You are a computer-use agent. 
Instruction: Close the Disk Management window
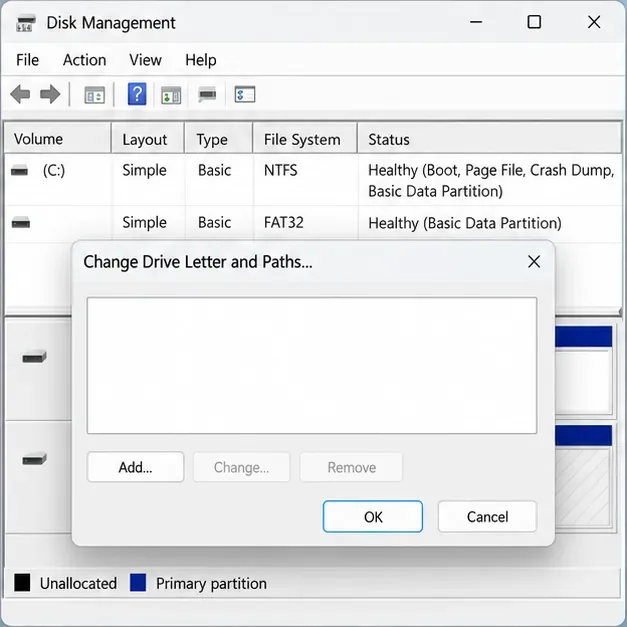point(594,22)
